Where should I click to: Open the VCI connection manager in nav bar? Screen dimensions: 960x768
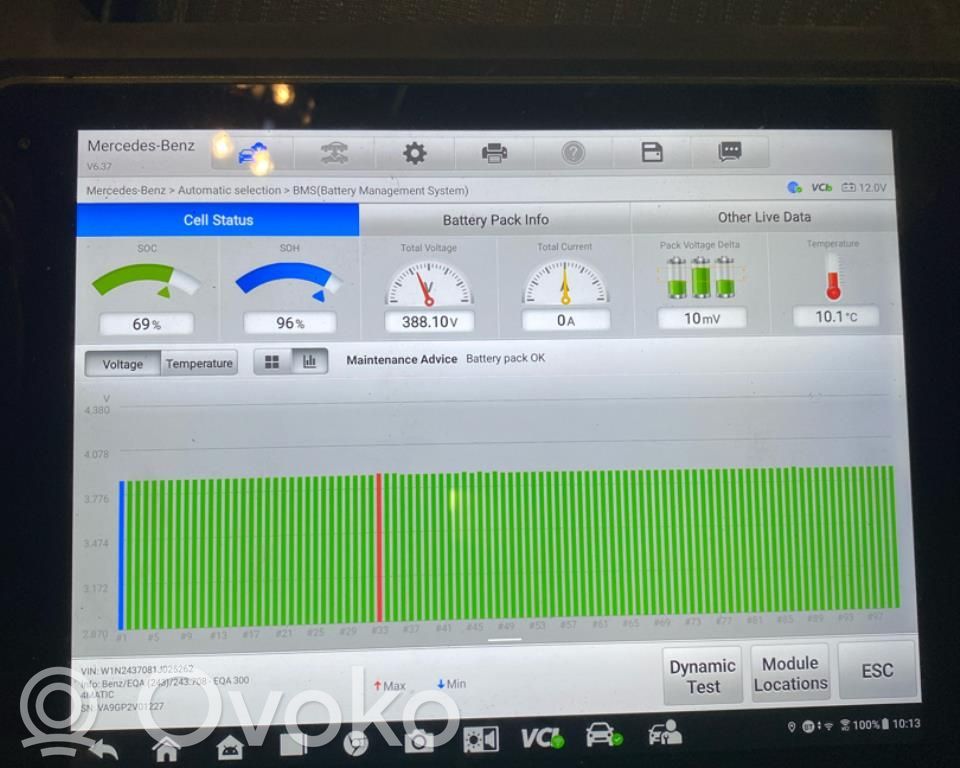point(542,738)
